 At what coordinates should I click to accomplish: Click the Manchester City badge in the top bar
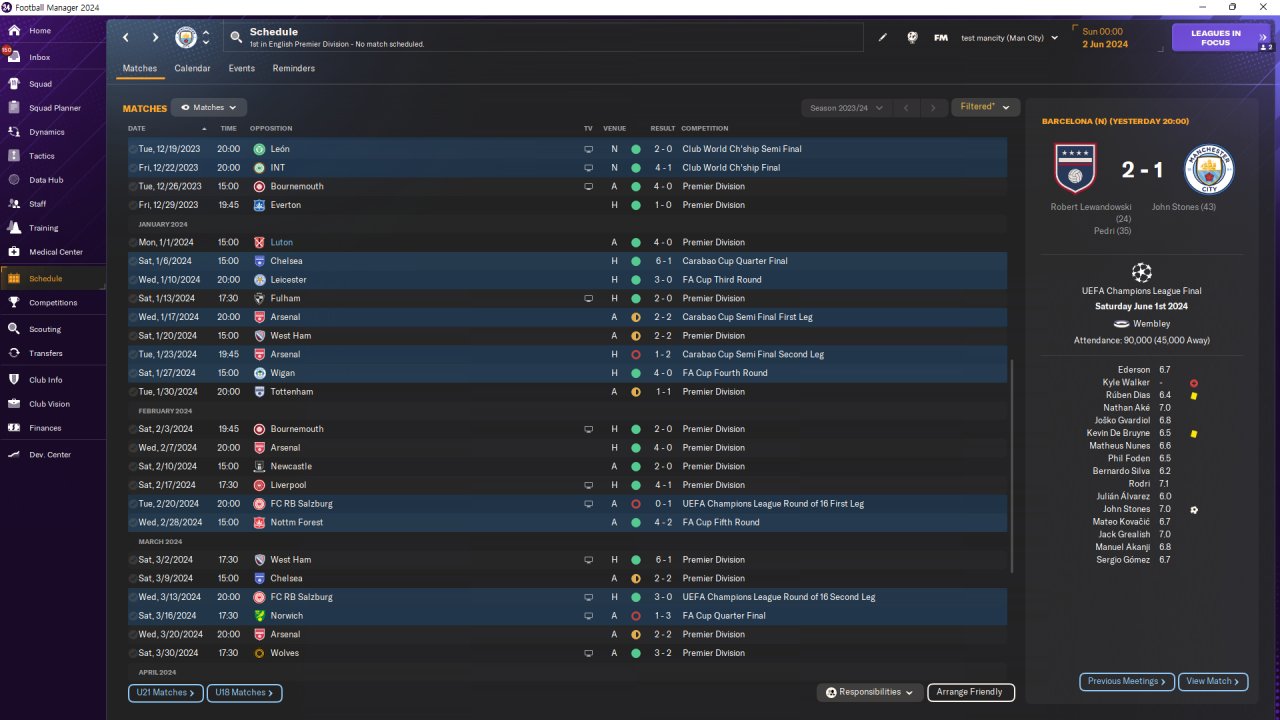tap(186, 38)
